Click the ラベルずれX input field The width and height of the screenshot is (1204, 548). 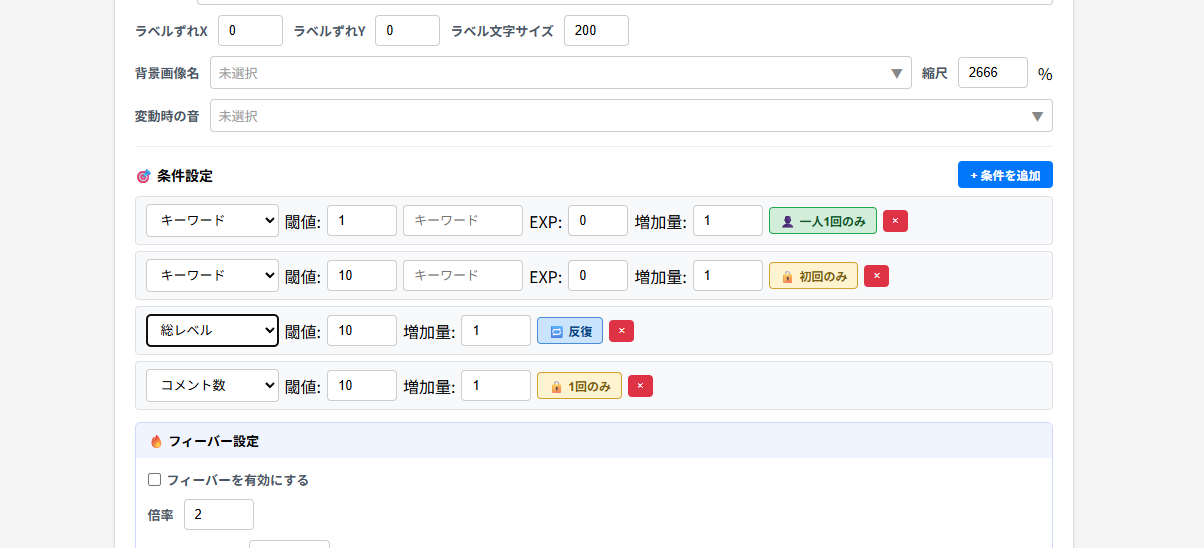[250, 30]
